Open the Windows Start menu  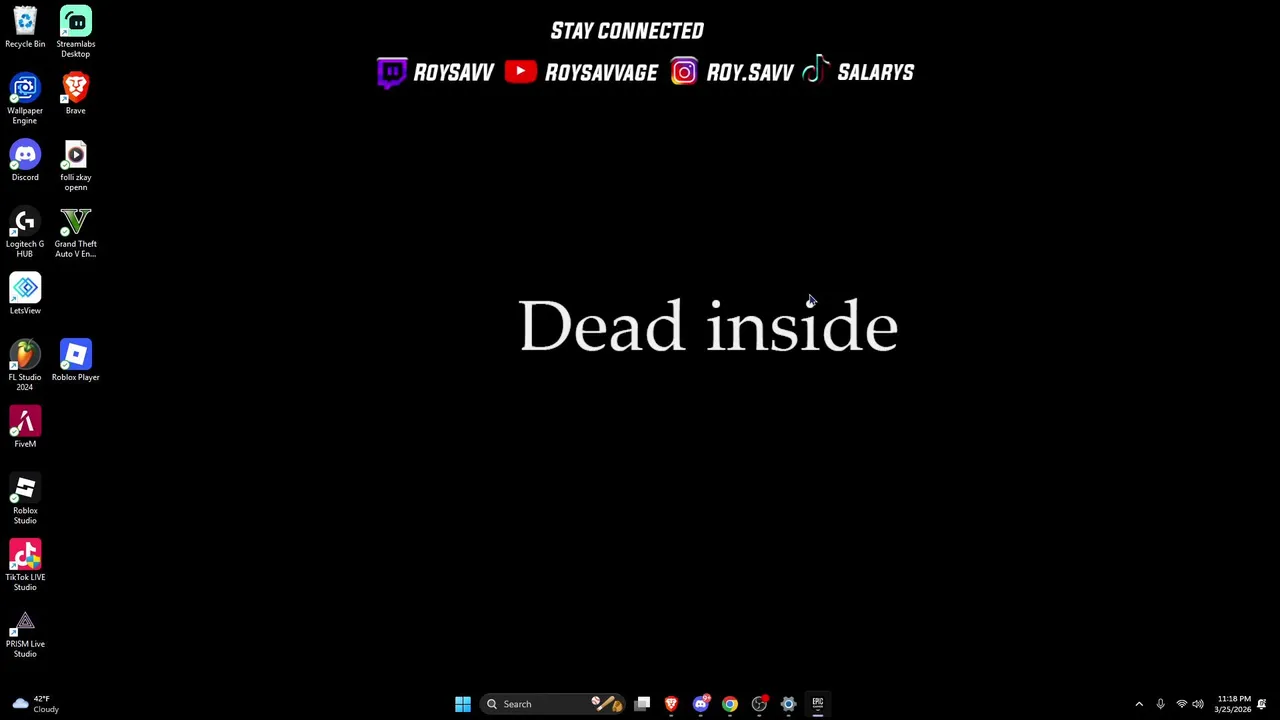tap(463, 704)
